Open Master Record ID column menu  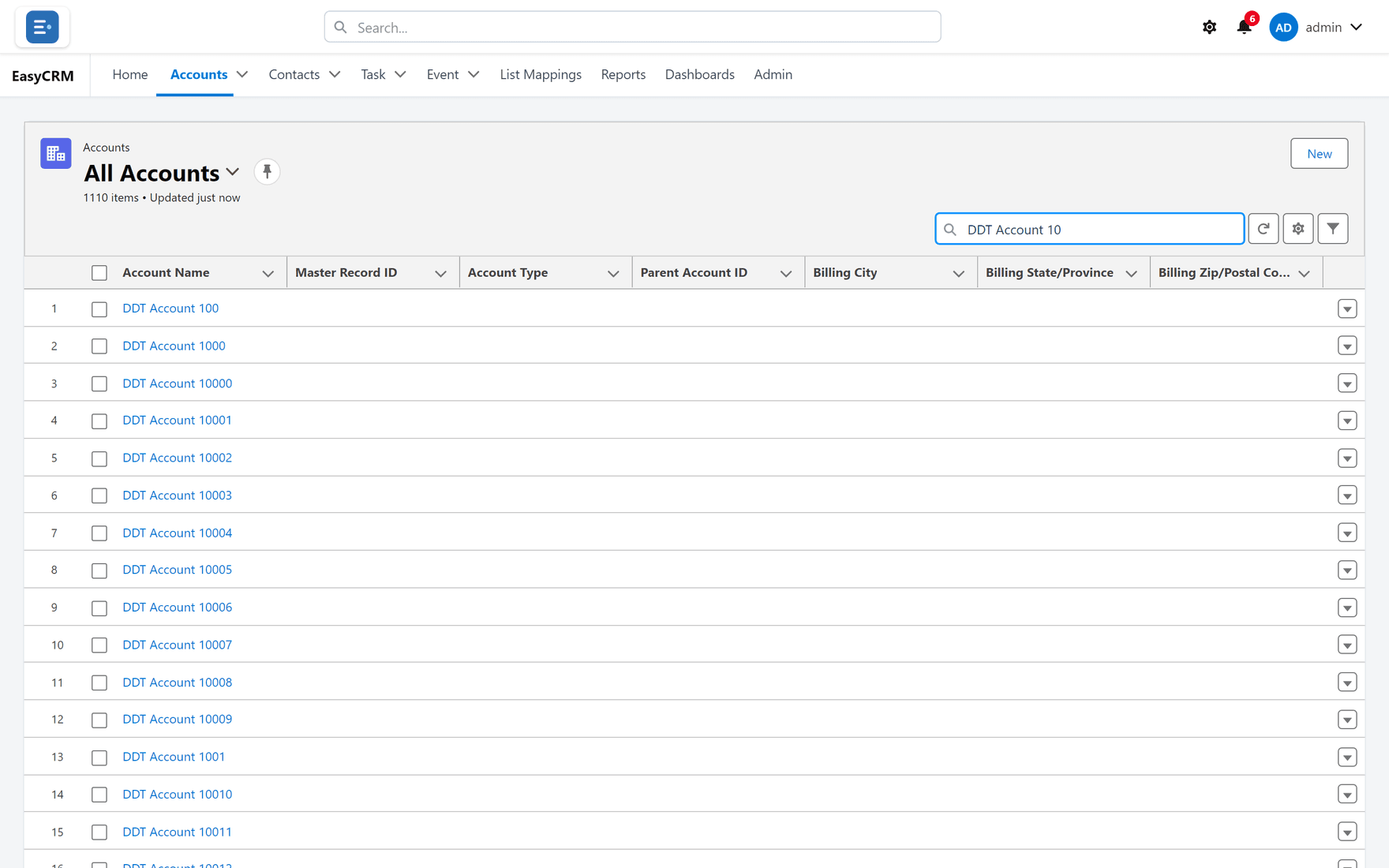pyautogui.click(x=440, y=273)
